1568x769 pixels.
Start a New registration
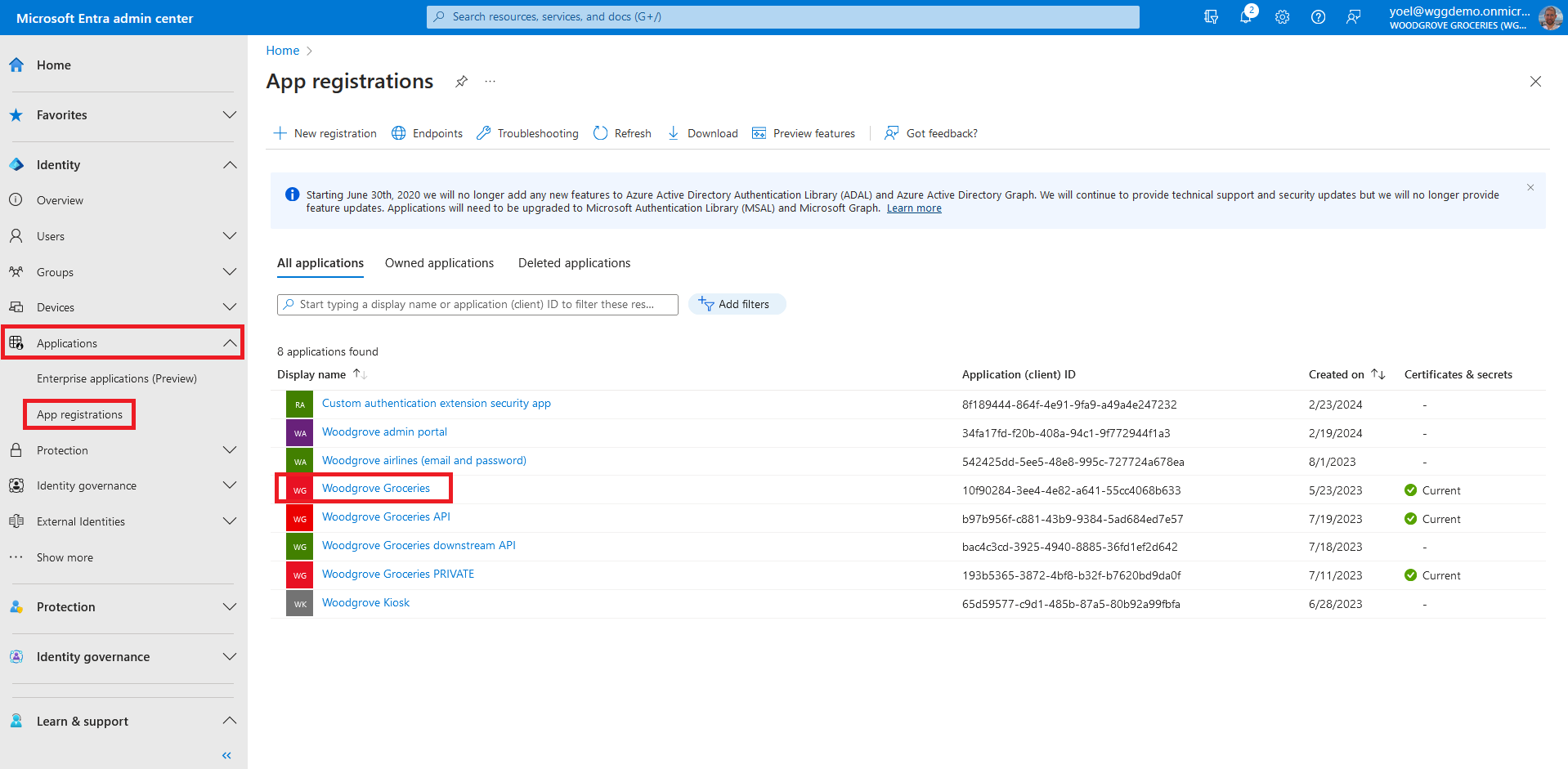pyautogui.click(x=325, y=133)
